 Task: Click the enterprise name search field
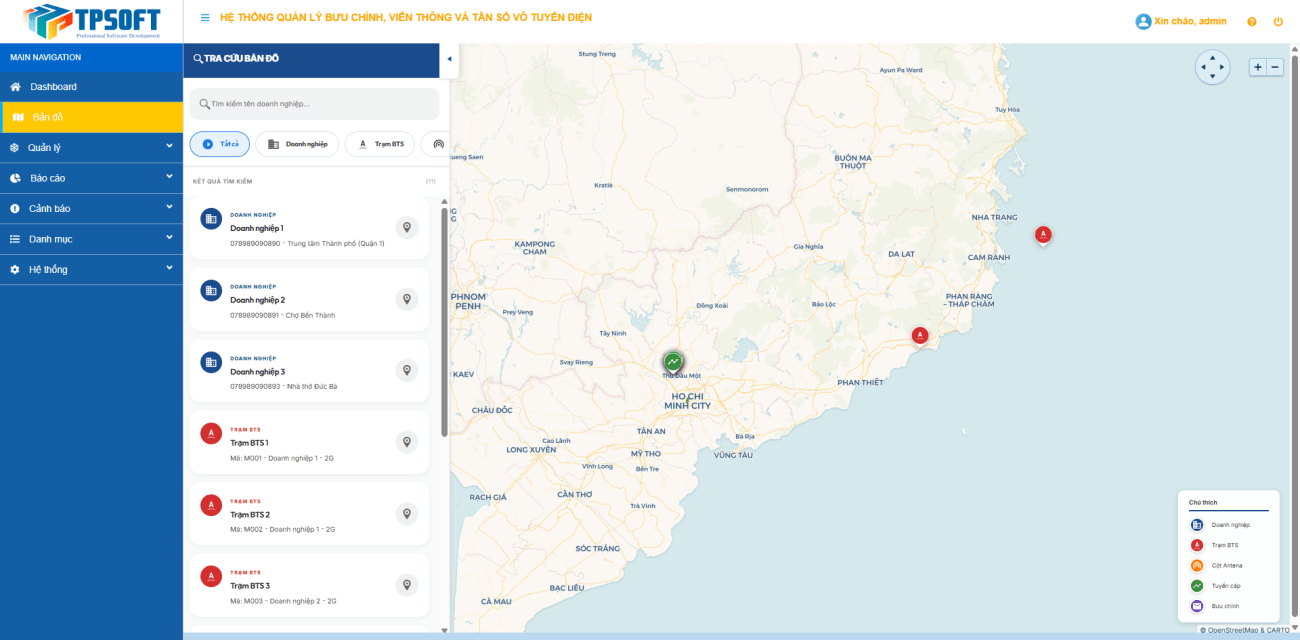click(x=315, y=104)
